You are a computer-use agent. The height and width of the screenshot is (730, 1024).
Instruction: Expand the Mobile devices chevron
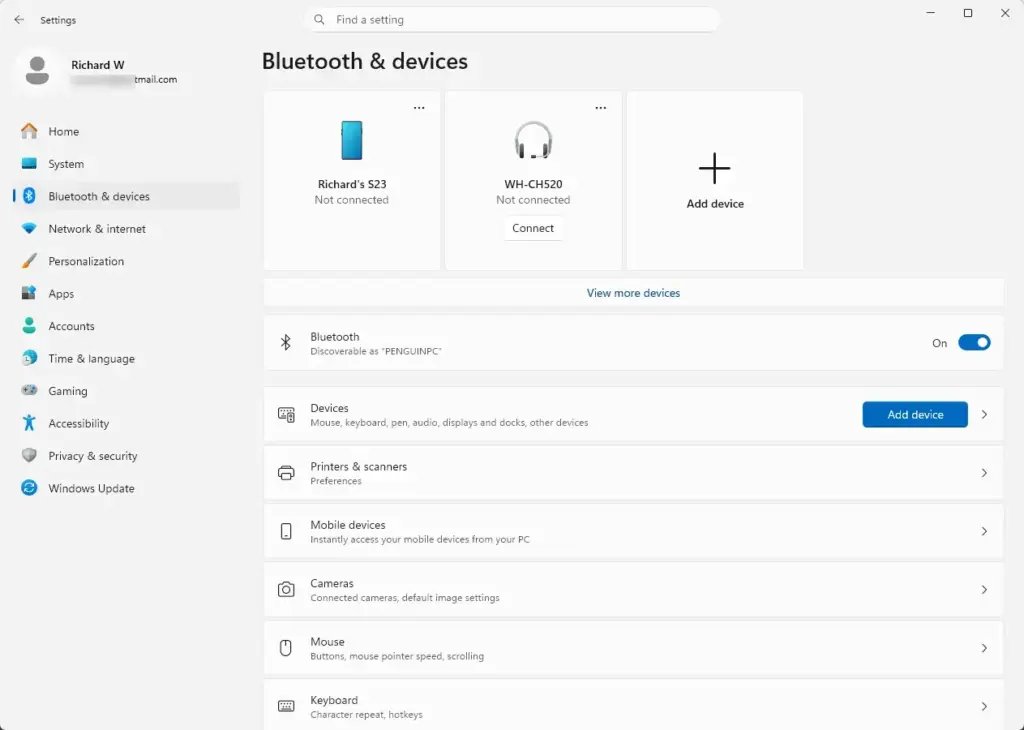coord(984,532)
